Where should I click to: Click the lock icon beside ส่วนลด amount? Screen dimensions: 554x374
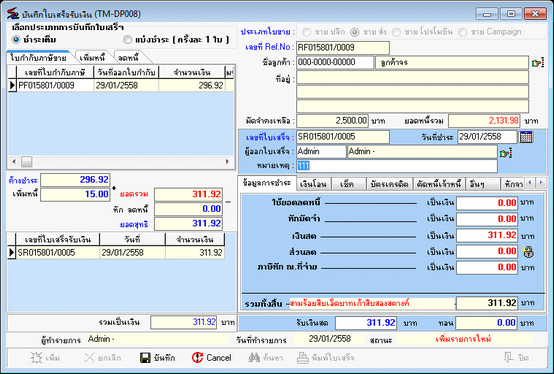tap(528, 252)
